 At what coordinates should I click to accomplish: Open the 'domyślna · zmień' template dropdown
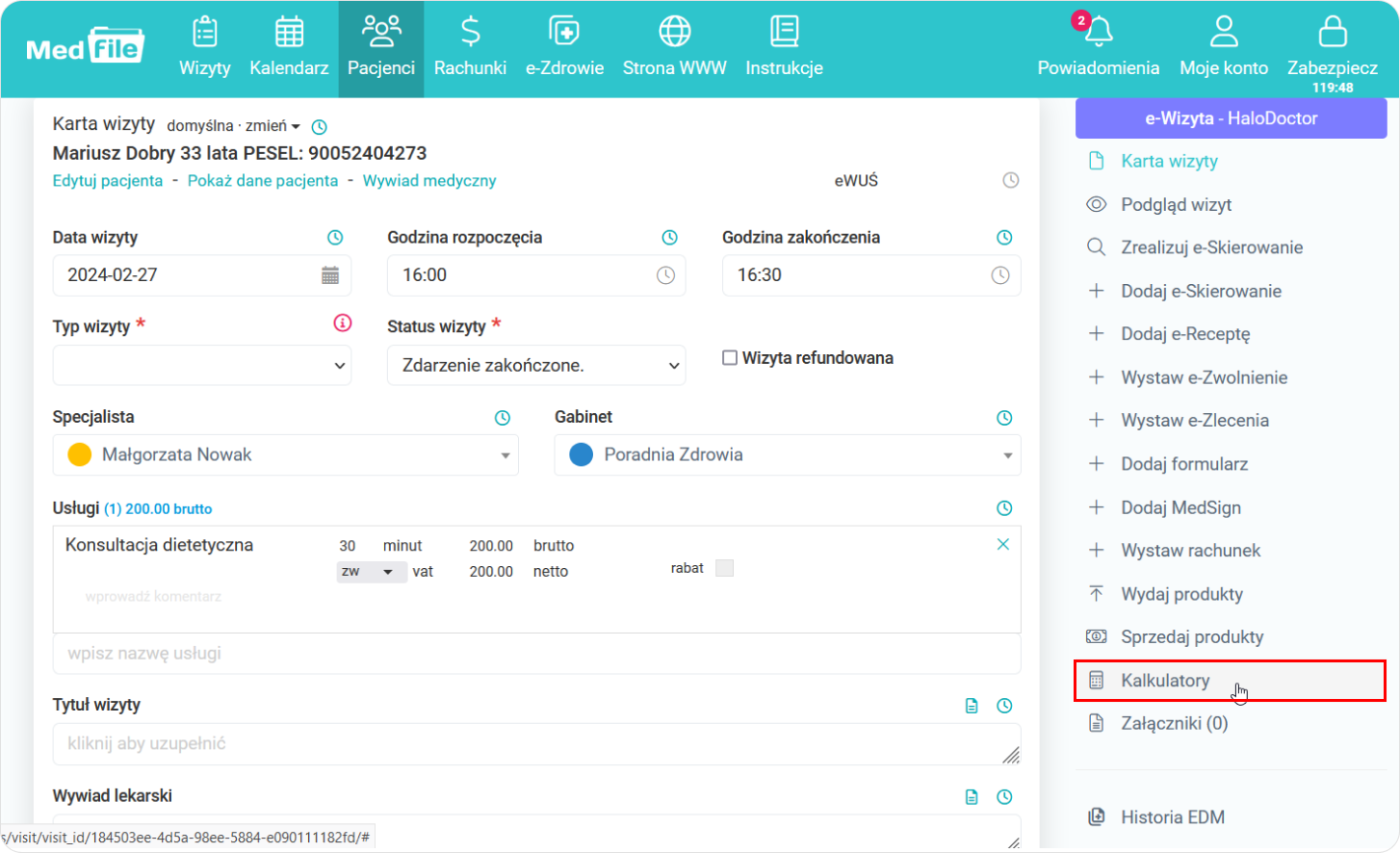(x=234, y=126)
